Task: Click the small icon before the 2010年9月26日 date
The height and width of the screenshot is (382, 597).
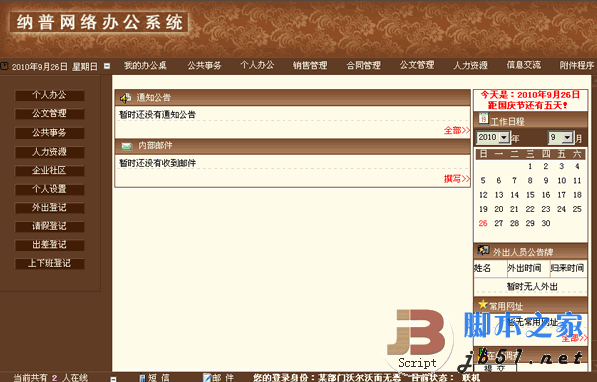Action: pos(4,66)
